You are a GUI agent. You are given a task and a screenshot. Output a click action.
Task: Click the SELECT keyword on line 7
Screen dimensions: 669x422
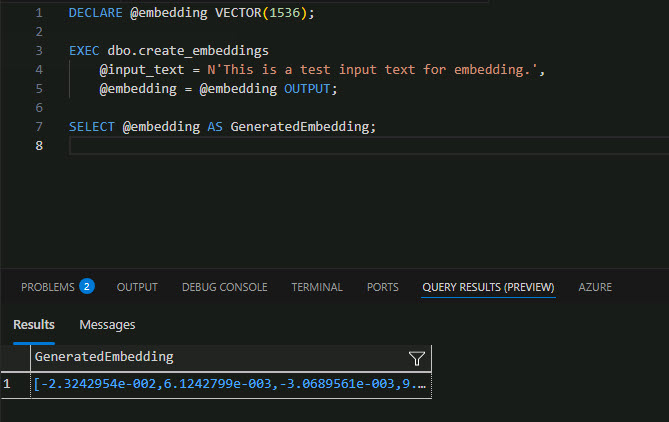pos(92,127)
